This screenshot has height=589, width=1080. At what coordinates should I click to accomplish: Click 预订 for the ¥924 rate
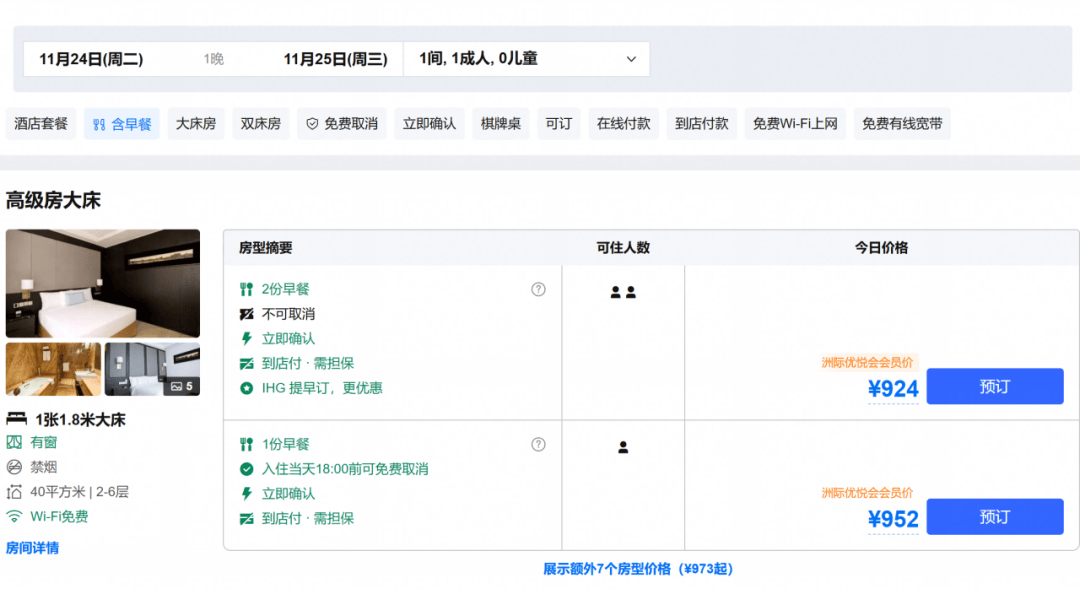(x=995, y=386)
